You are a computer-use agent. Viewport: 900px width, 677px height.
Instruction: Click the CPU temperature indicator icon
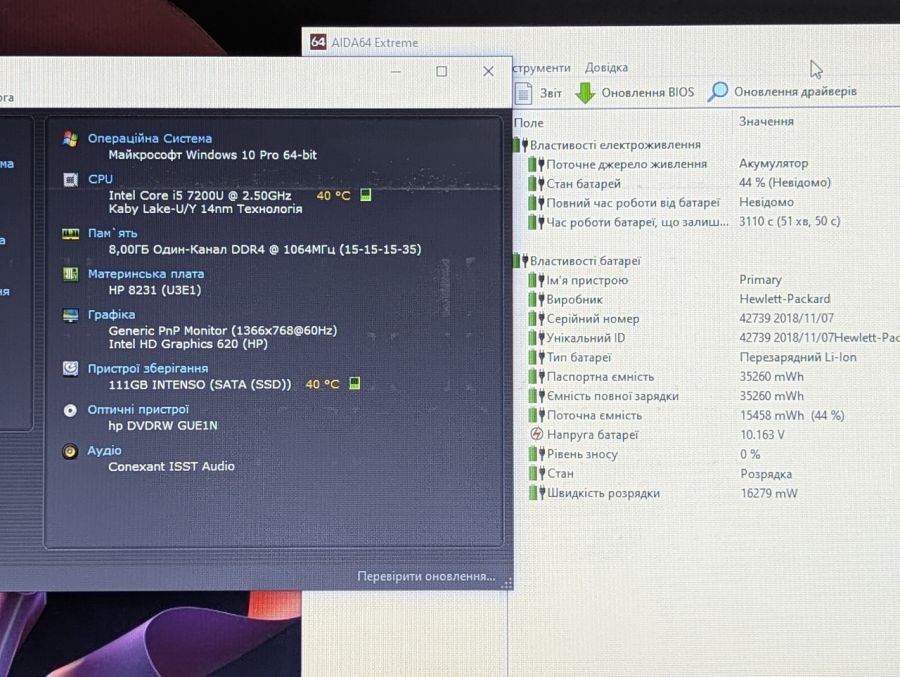365,195
